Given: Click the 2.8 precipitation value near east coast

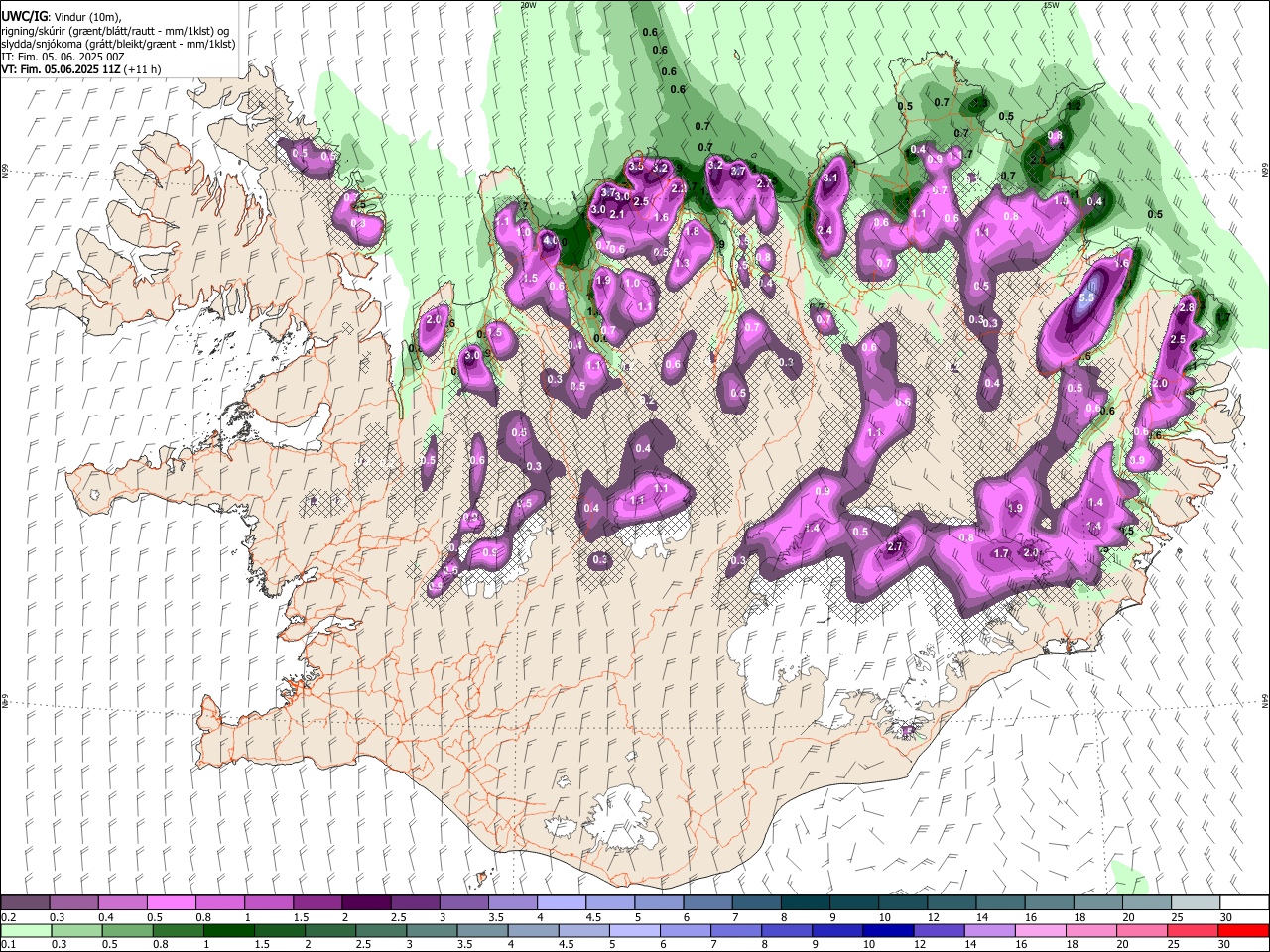Looking at the screenshot, I should tap(1187, 308).
